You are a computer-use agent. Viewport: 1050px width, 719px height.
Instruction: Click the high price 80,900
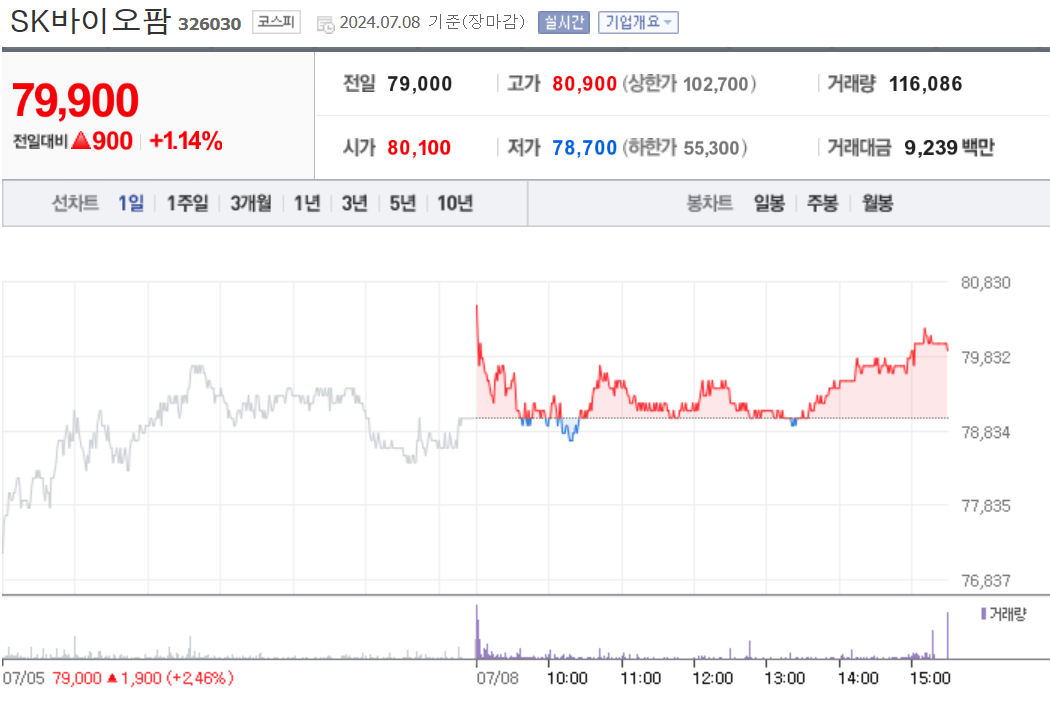[x=584, y=84]
